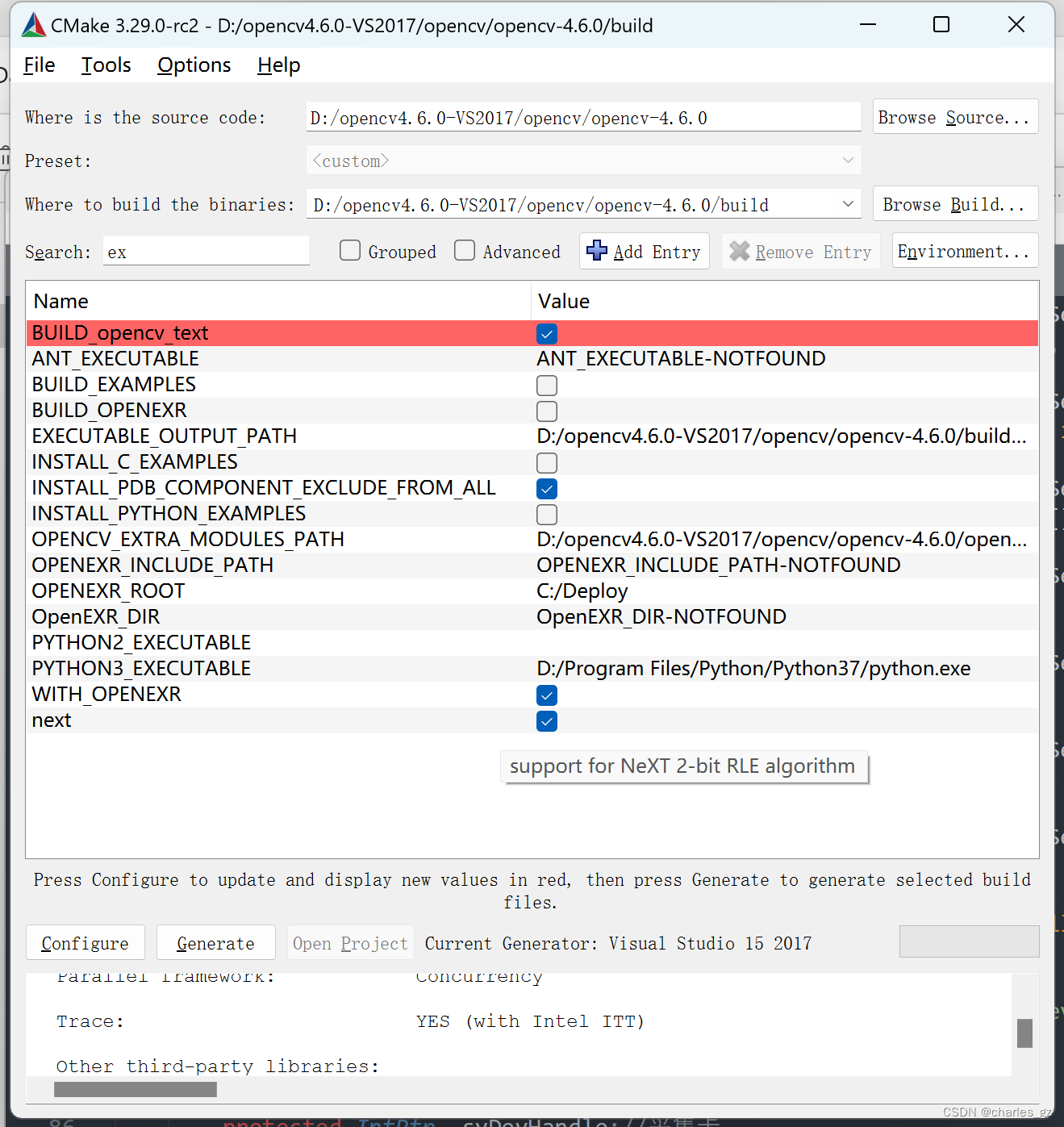Click the Configure button
The width and height of the screenshot is (1064, 1127).
[86, 943]
